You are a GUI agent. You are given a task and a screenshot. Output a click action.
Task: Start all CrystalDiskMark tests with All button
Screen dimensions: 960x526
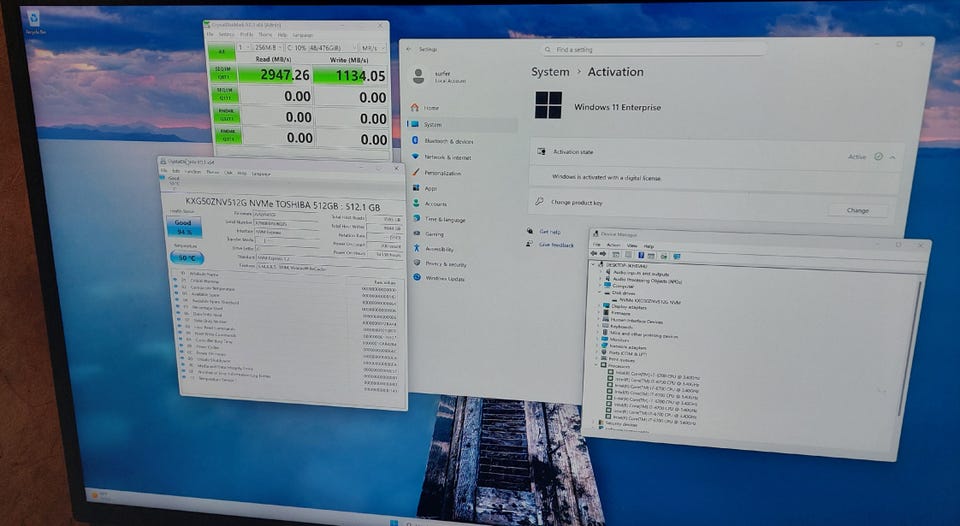click(x=222, y=52)
